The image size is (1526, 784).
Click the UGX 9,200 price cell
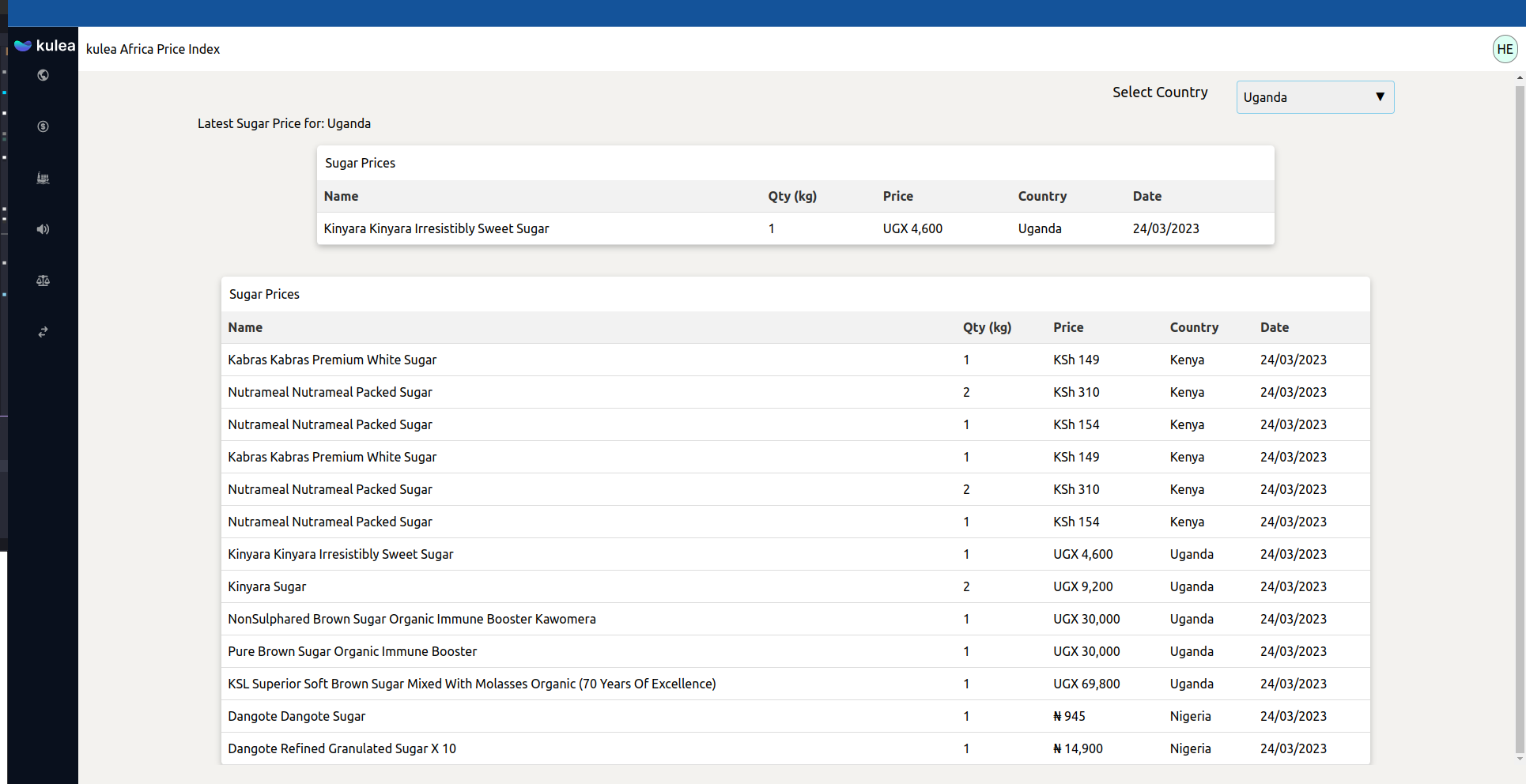[1082, 586]
